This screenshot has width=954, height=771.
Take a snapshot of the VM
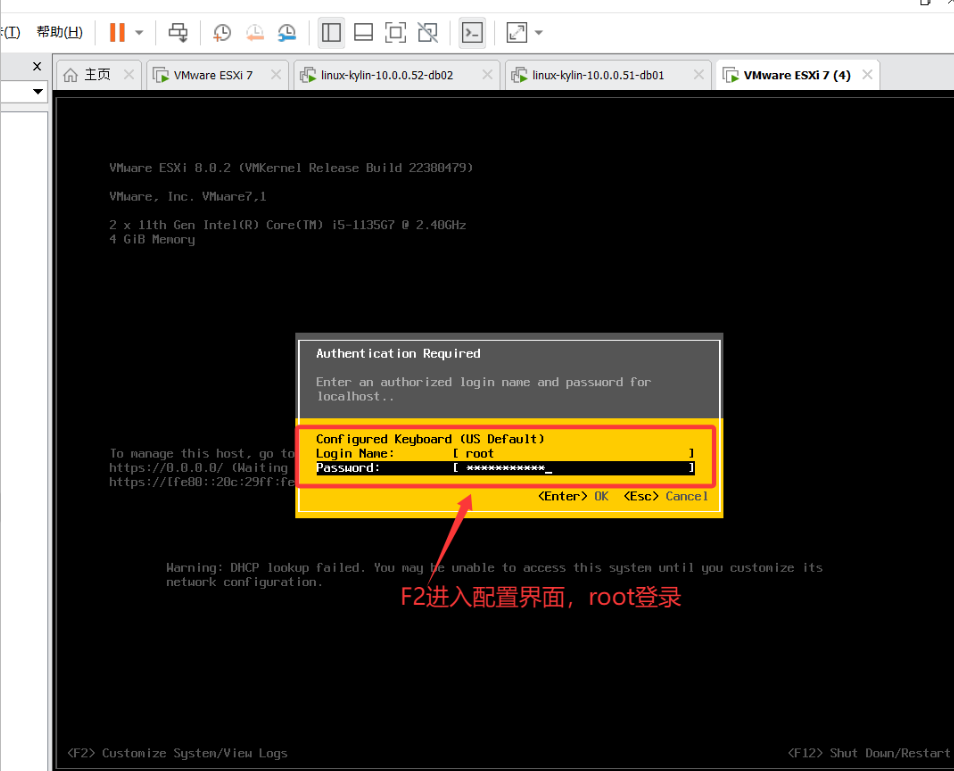pos(222,32)
